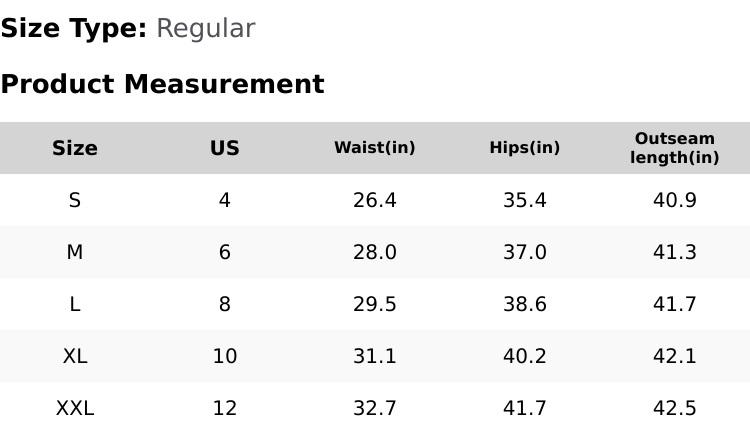Image resolution: width=750 pixels, height=434 pixels.
Task: Select the size S cell
Action: click(75, 200)
